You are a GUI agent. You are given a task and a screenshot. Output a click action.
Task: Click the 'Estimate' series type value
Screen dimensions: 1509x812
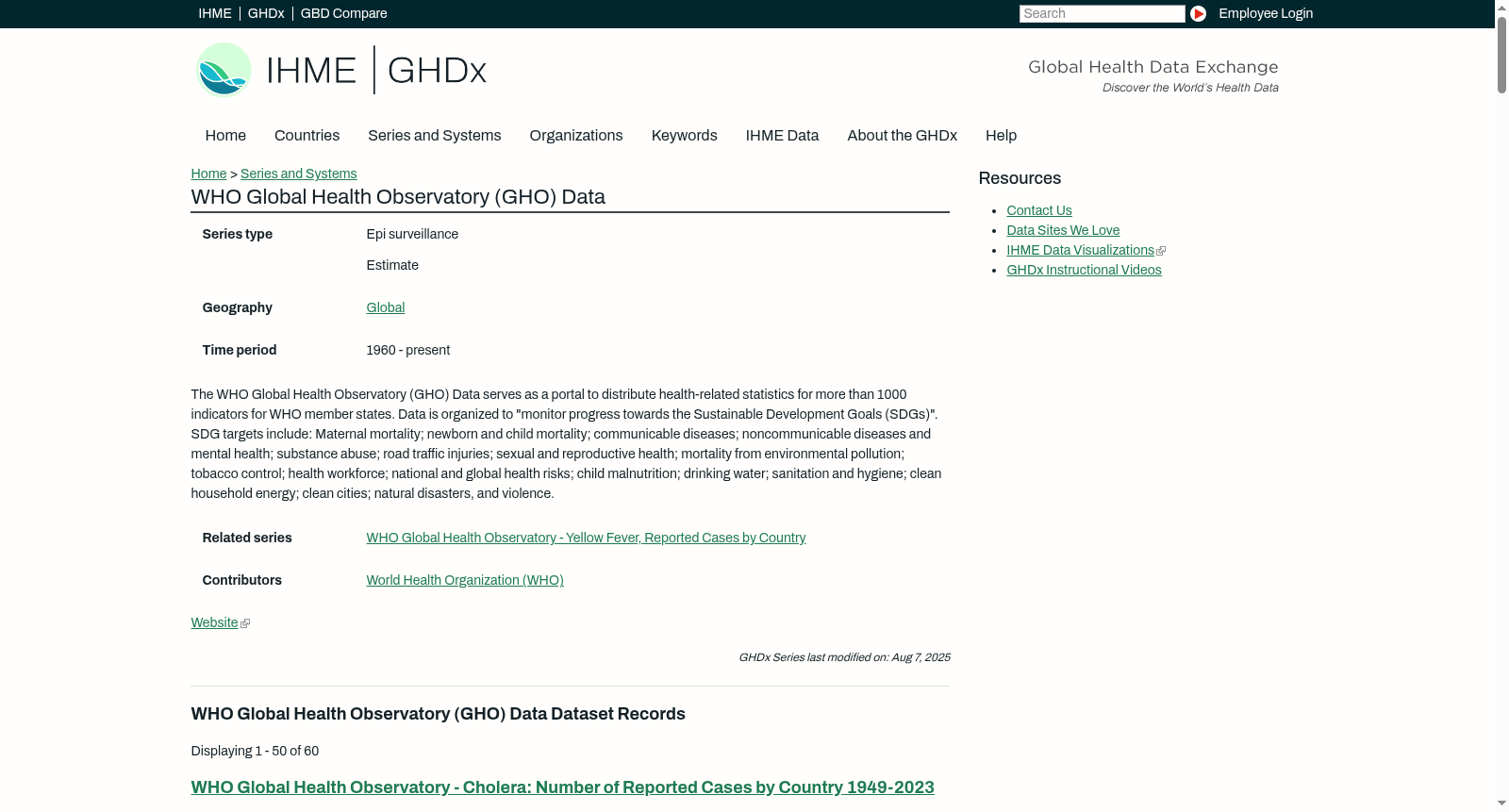(392, 265)
